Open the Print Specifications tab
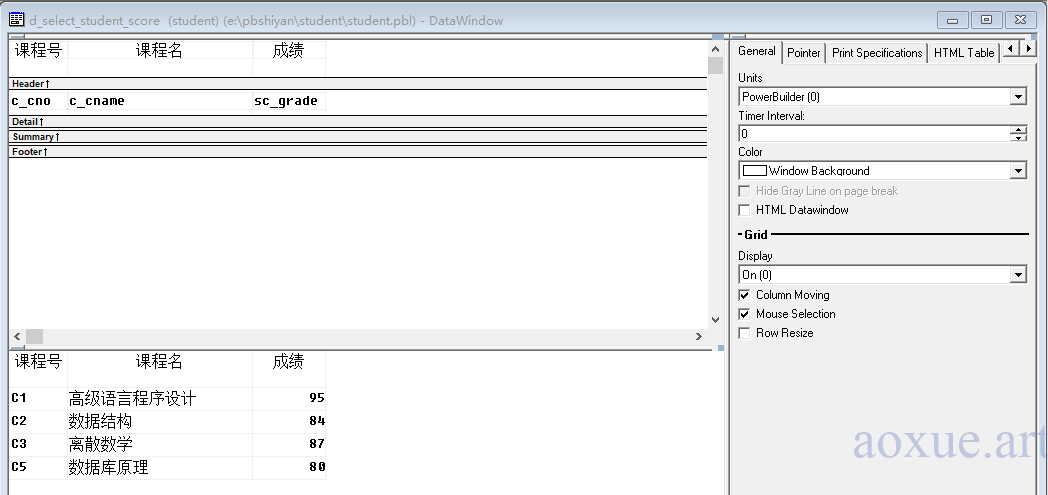Viewport: 1048px width, 495px height. 877,53
